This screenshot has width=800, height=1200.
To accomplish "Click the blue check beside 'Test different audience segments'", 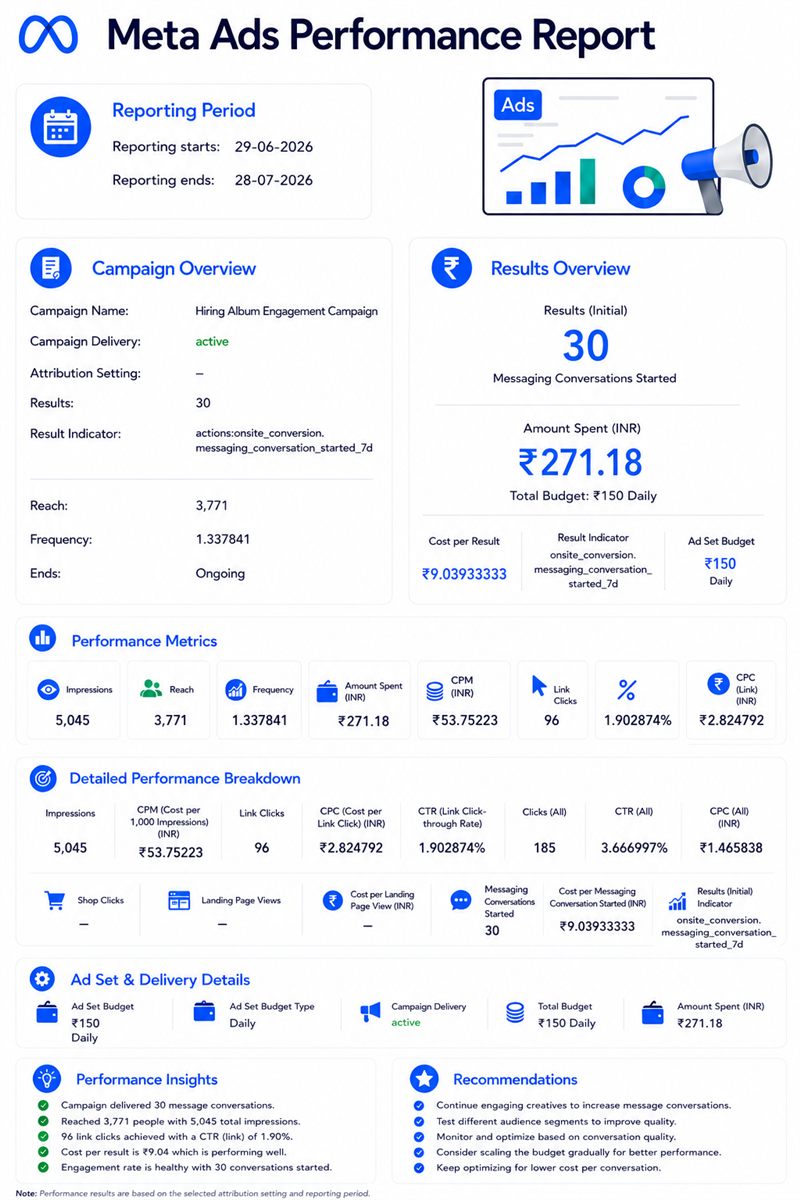I will click(x=418, y=1121).
